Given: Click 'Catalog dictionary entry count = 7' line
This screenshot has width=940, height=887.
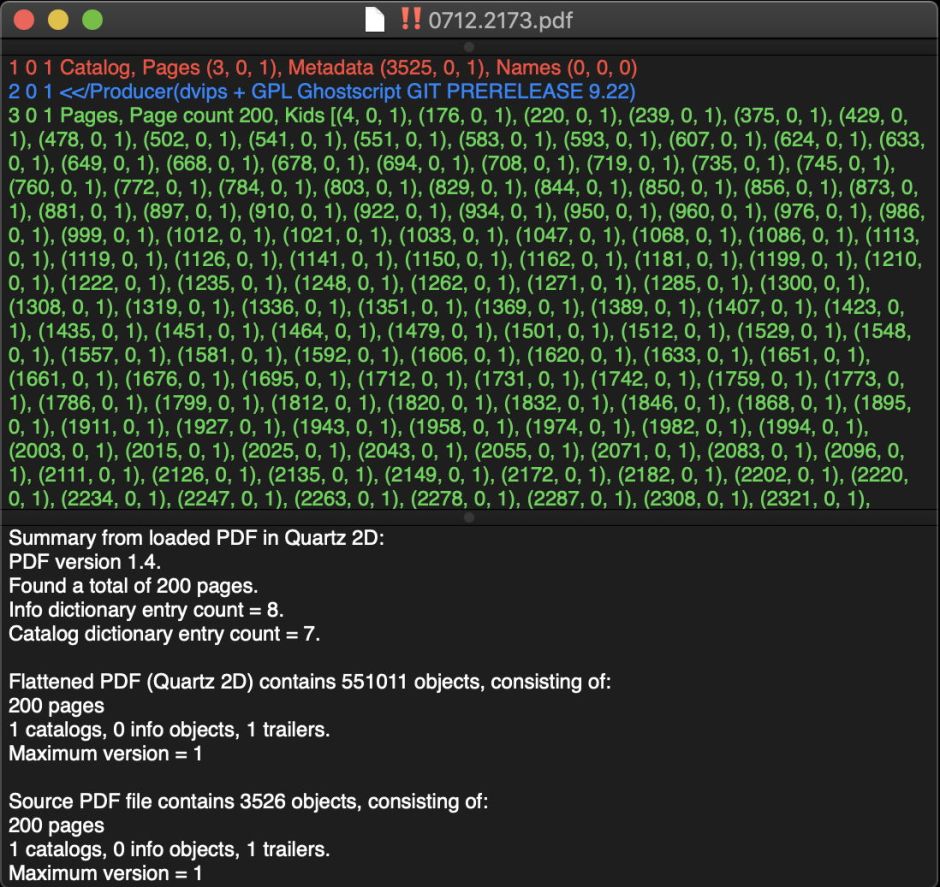Looking at the screenshot, I should click(x=164, y=634).
